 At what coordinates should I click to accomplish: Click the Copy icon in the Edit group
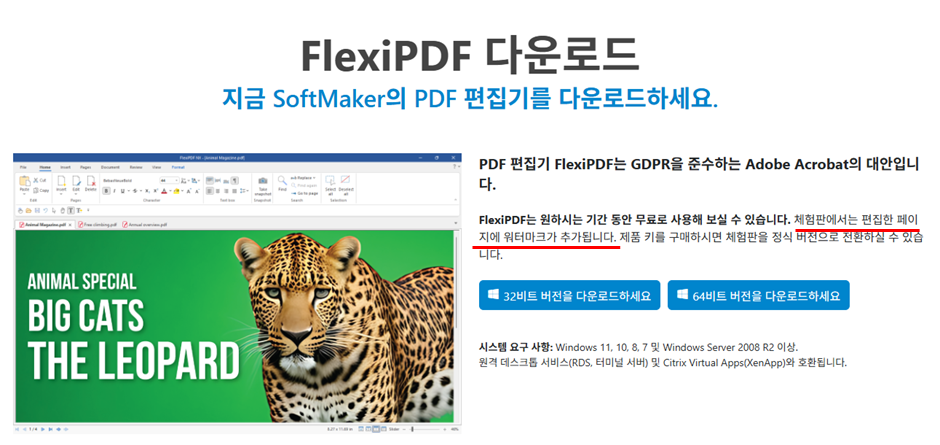click(36, 191)
